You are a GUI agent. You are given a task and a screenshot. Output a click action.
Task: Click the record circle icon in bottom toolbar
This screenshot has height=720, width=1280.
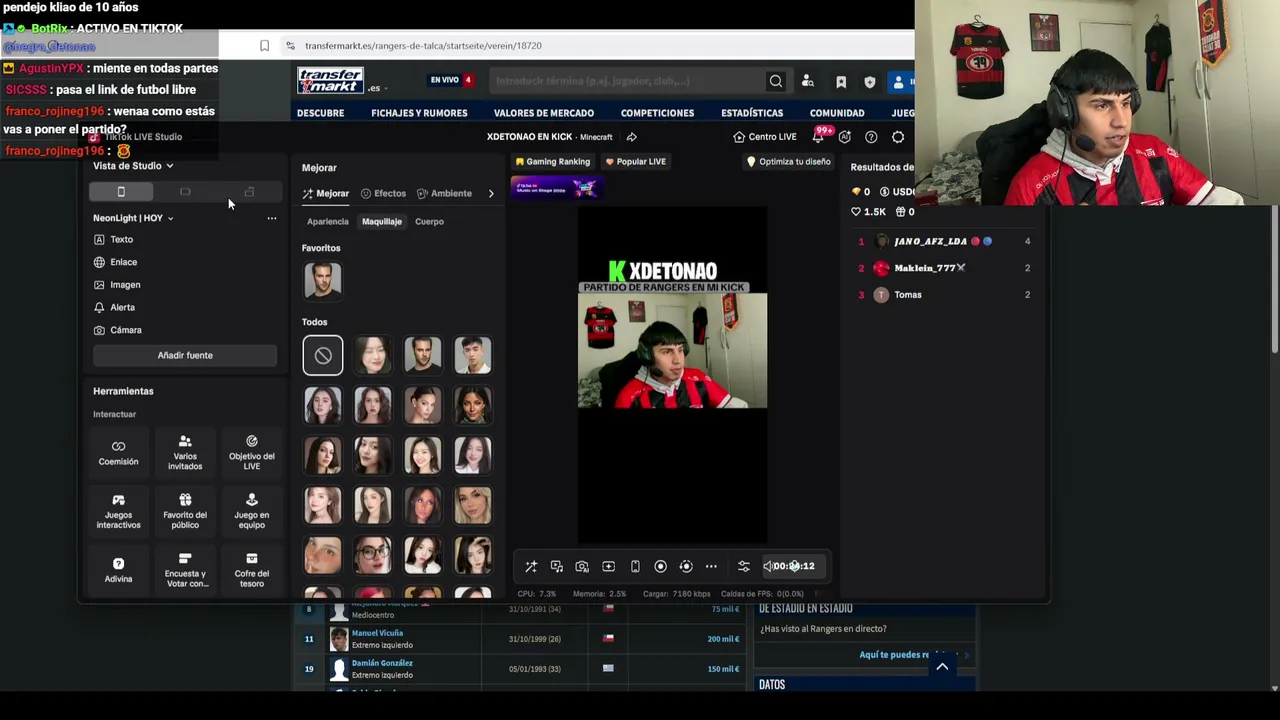[660, 567]
